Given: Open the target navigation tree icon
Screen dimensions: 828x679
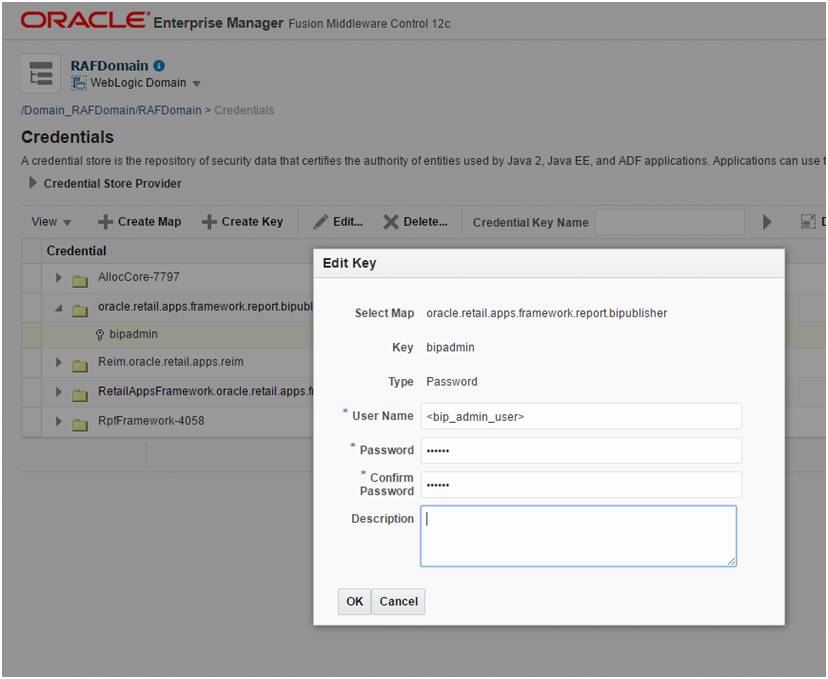Looking at the screenshot, I should tap(41, 73).
